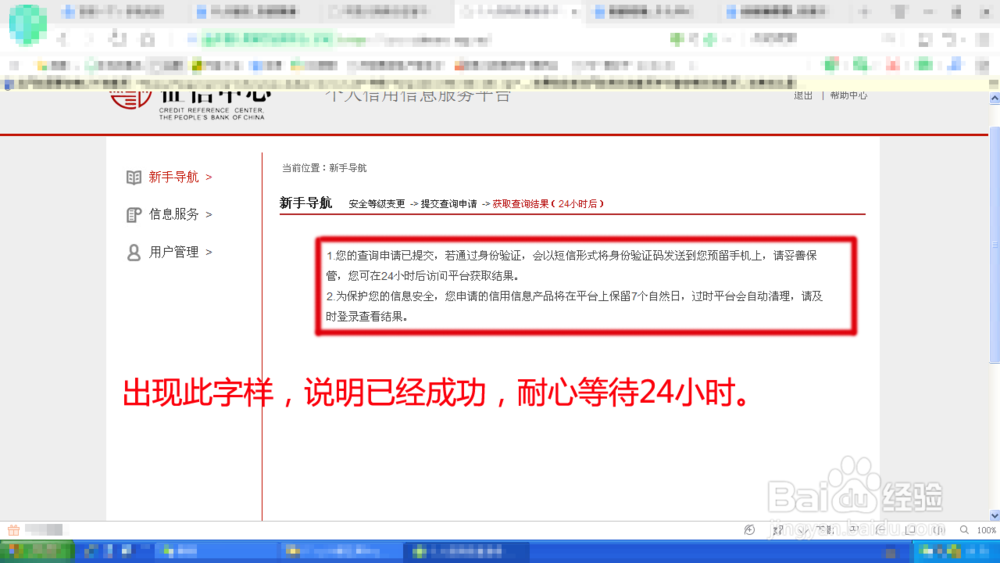Screen dimensions: 1000x563
Task: Click the Windows Start button
Action: [37, 551]
